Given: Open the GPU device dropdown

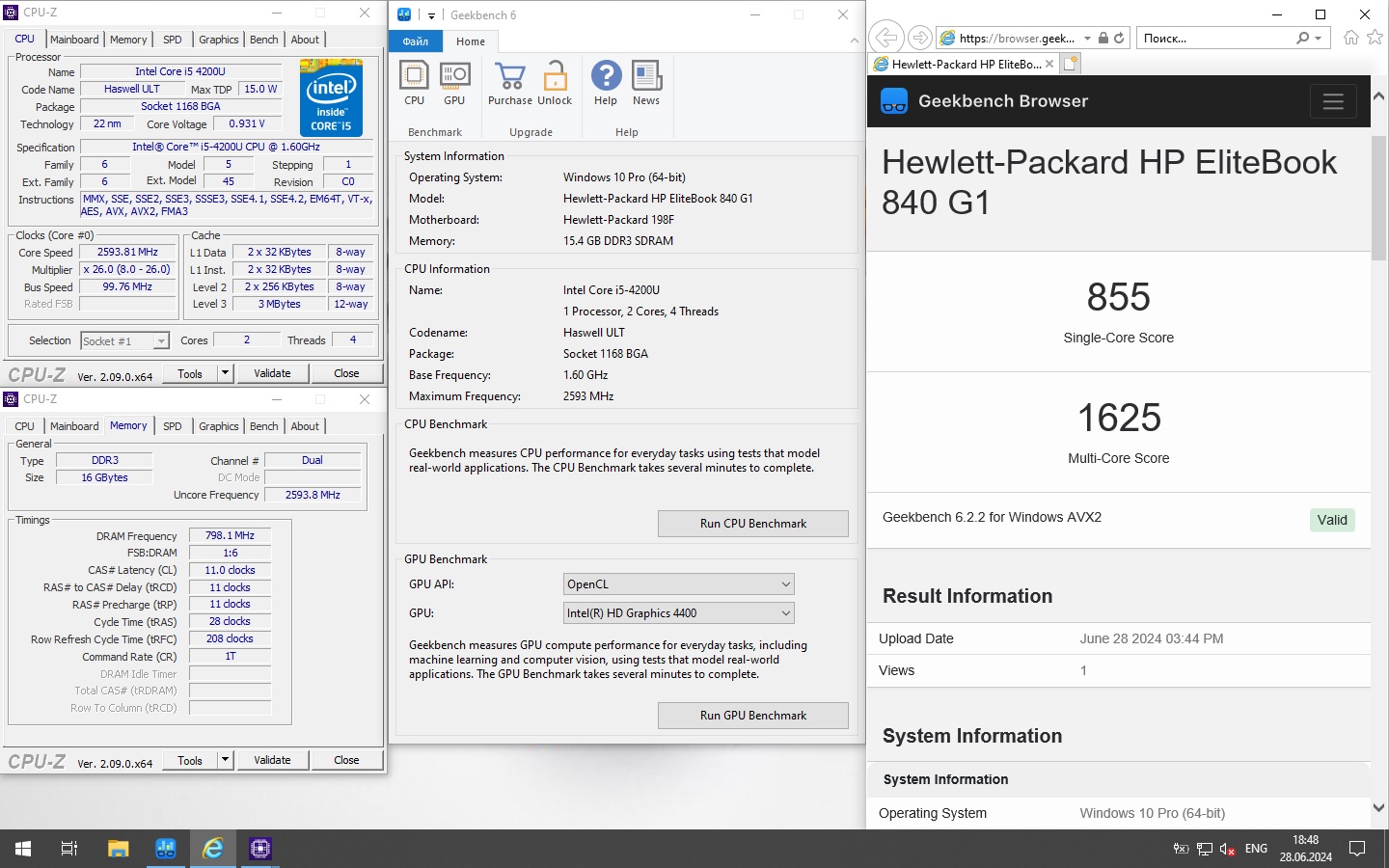Looking at the screenshot, I should click(679, 612).
